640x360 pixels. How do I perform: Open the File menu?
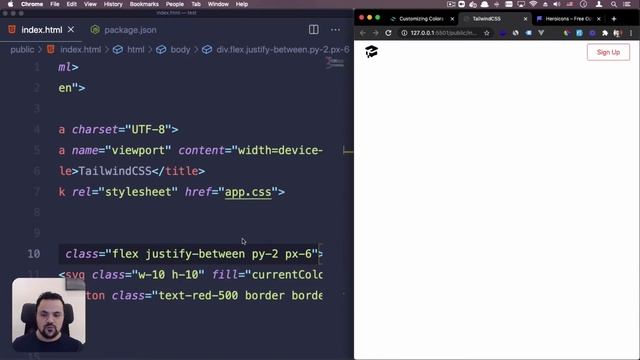pyautogui.click(x=55, y=4)
